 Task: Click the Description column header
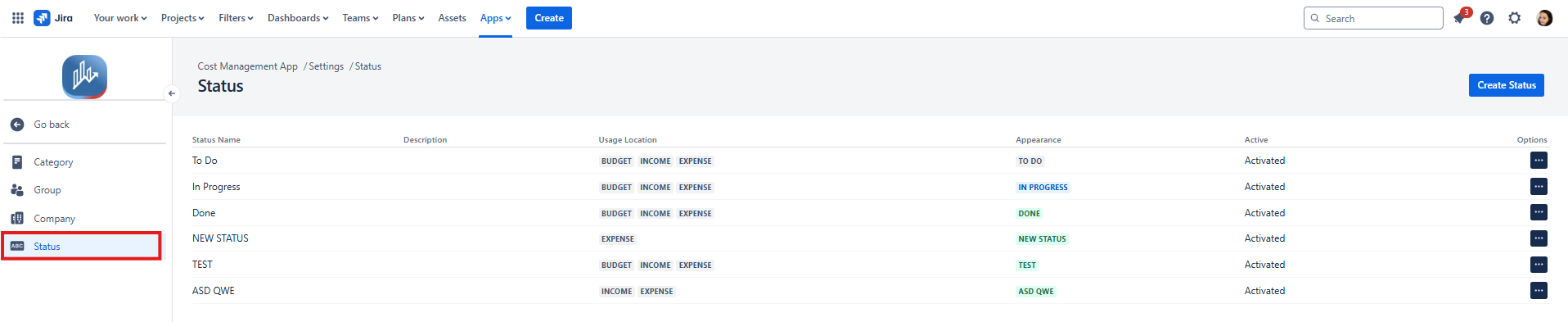pos(425,140)
